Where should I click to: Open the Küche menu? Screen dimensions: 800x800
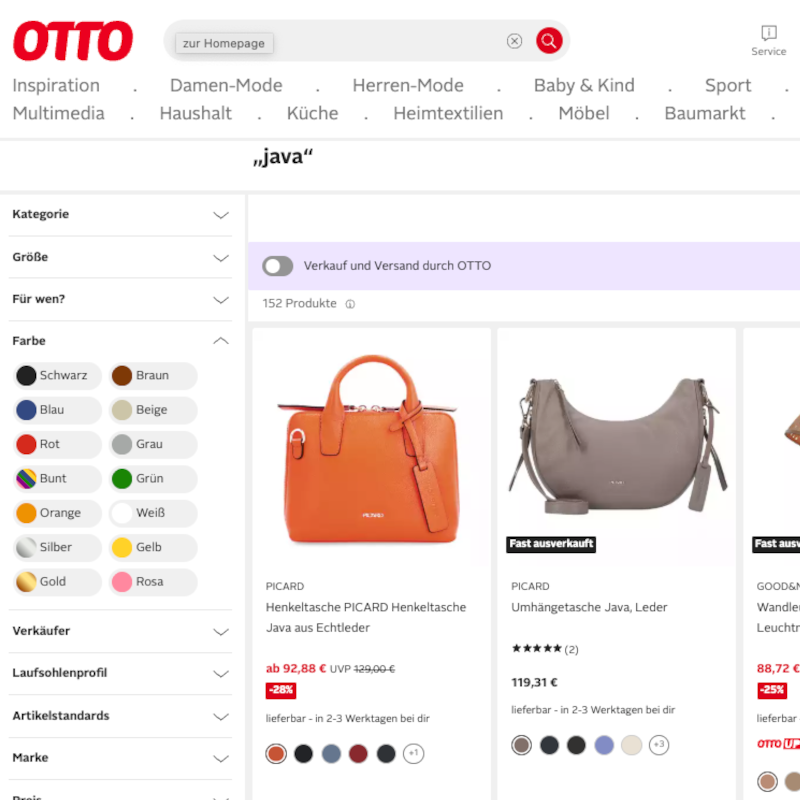click(312, 113)
